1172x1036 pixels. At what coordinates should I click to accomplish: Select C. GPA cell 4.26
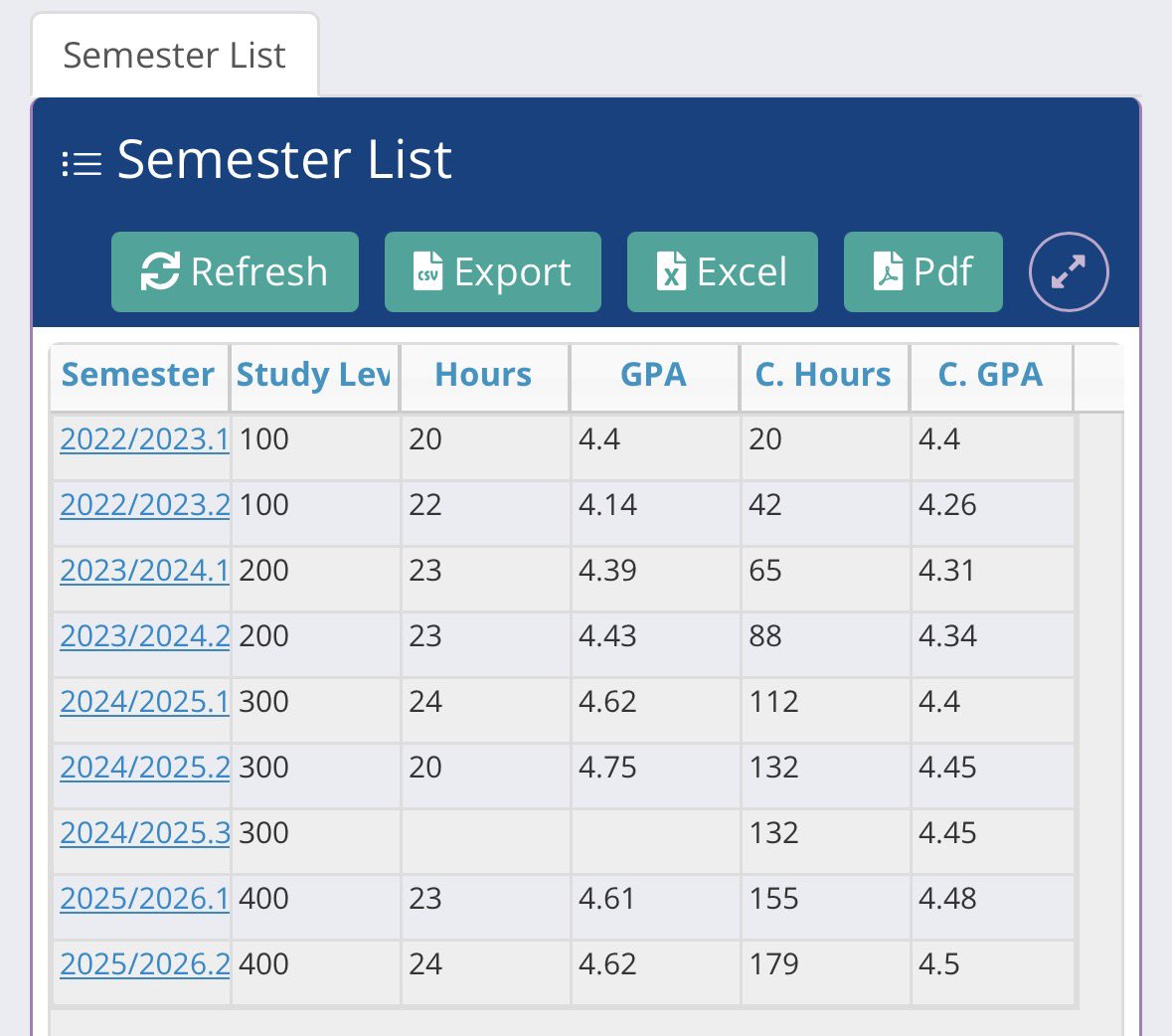993,513
